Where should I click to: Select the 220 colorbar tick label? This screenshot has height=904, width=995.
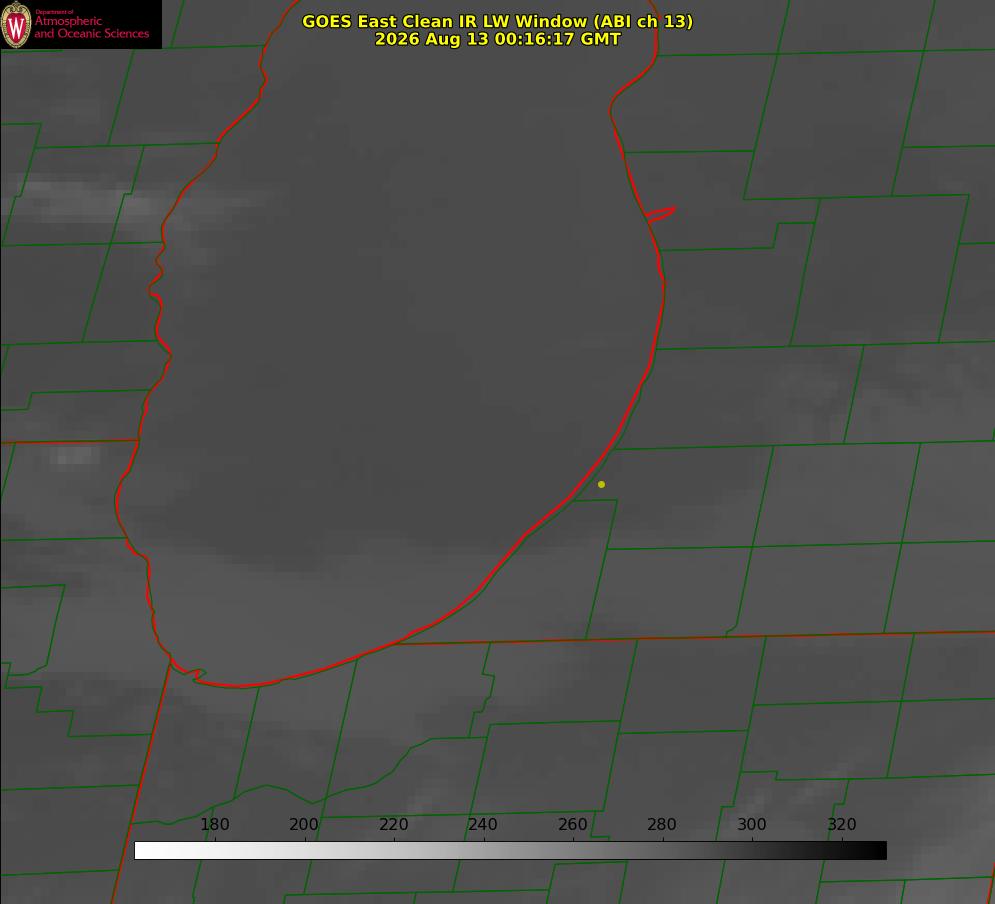pos(393,824)
